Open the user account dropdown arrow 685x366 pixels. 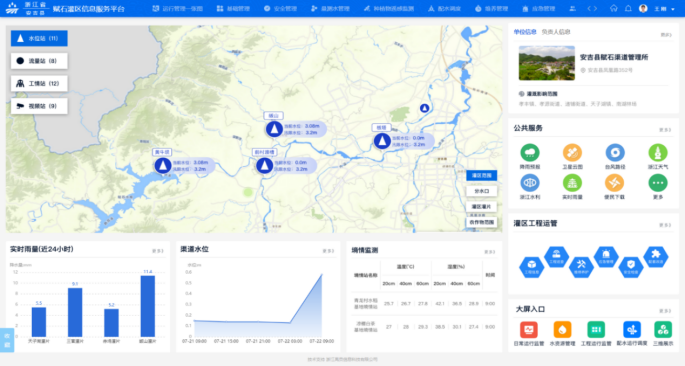tap(673, 9)
